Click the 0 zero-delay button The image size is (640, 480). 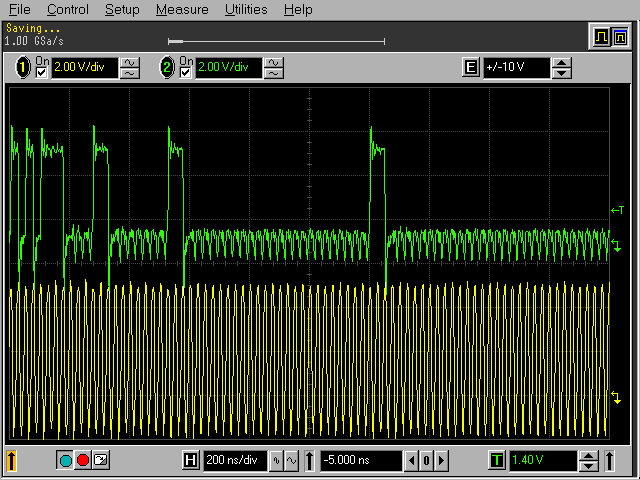[x=426, y=460]
